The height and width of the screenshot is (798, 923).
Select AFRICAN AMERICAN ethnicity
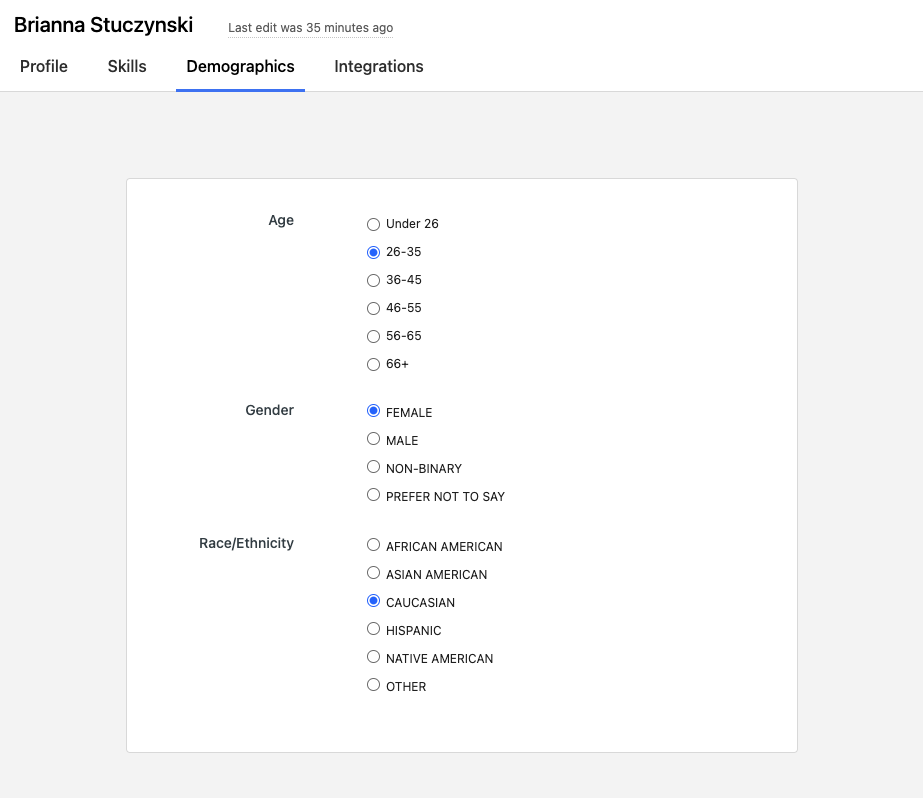coord(373,545)
